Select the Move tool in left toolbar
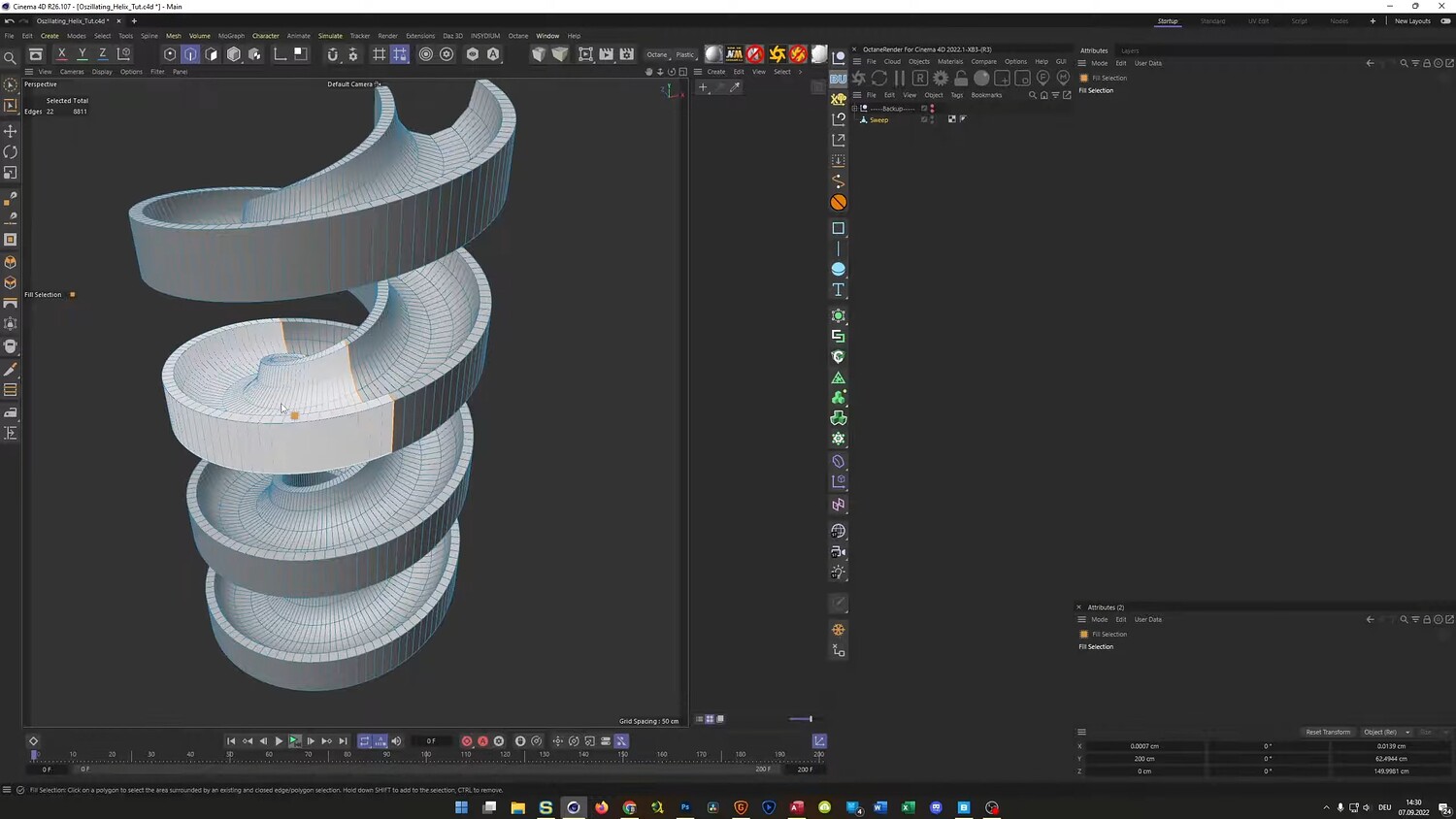The height and width of the screenshot is (819, 1456). [x=11, y=131]
